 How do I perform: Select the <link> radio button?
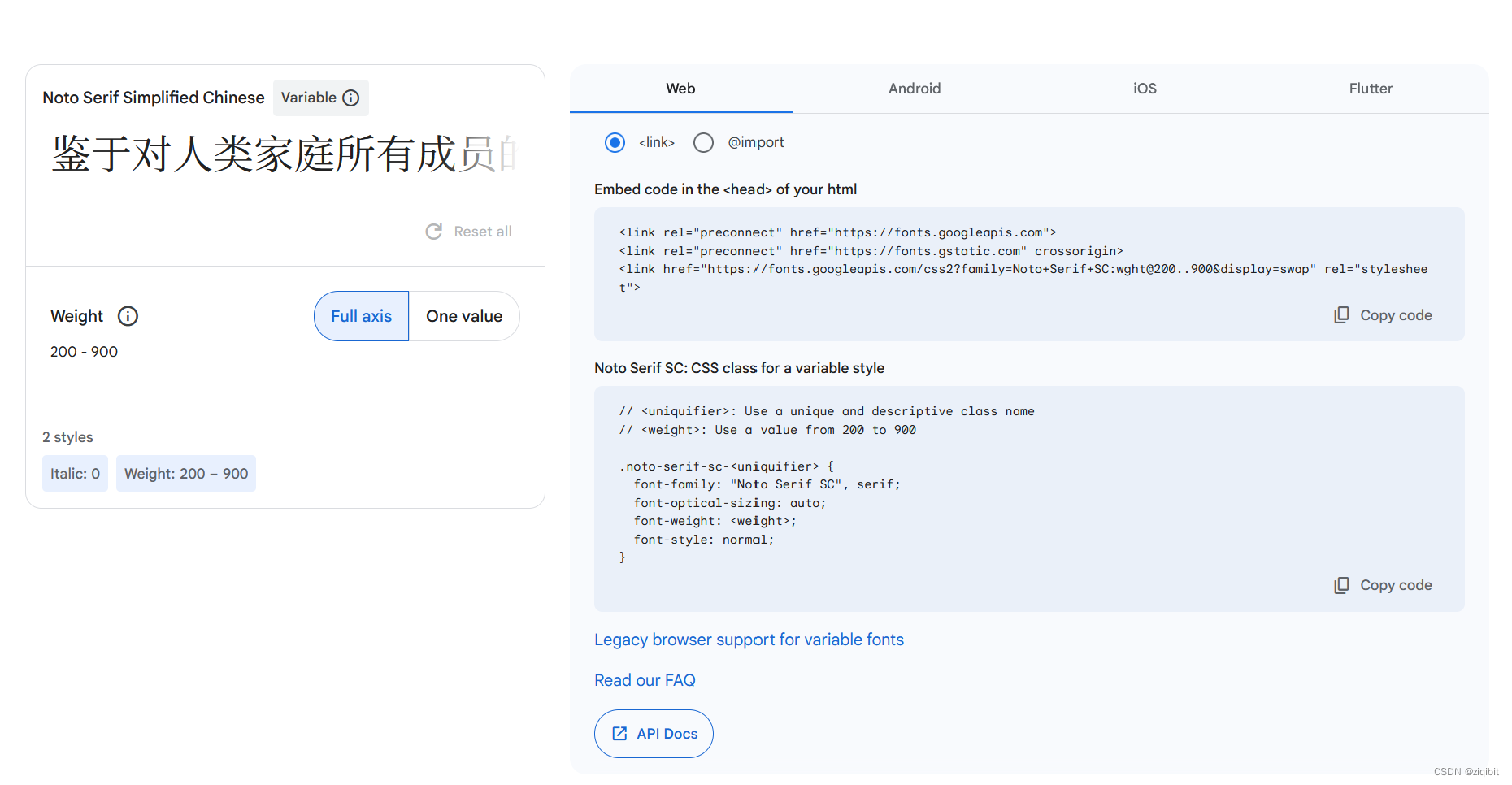coord(615,143)
